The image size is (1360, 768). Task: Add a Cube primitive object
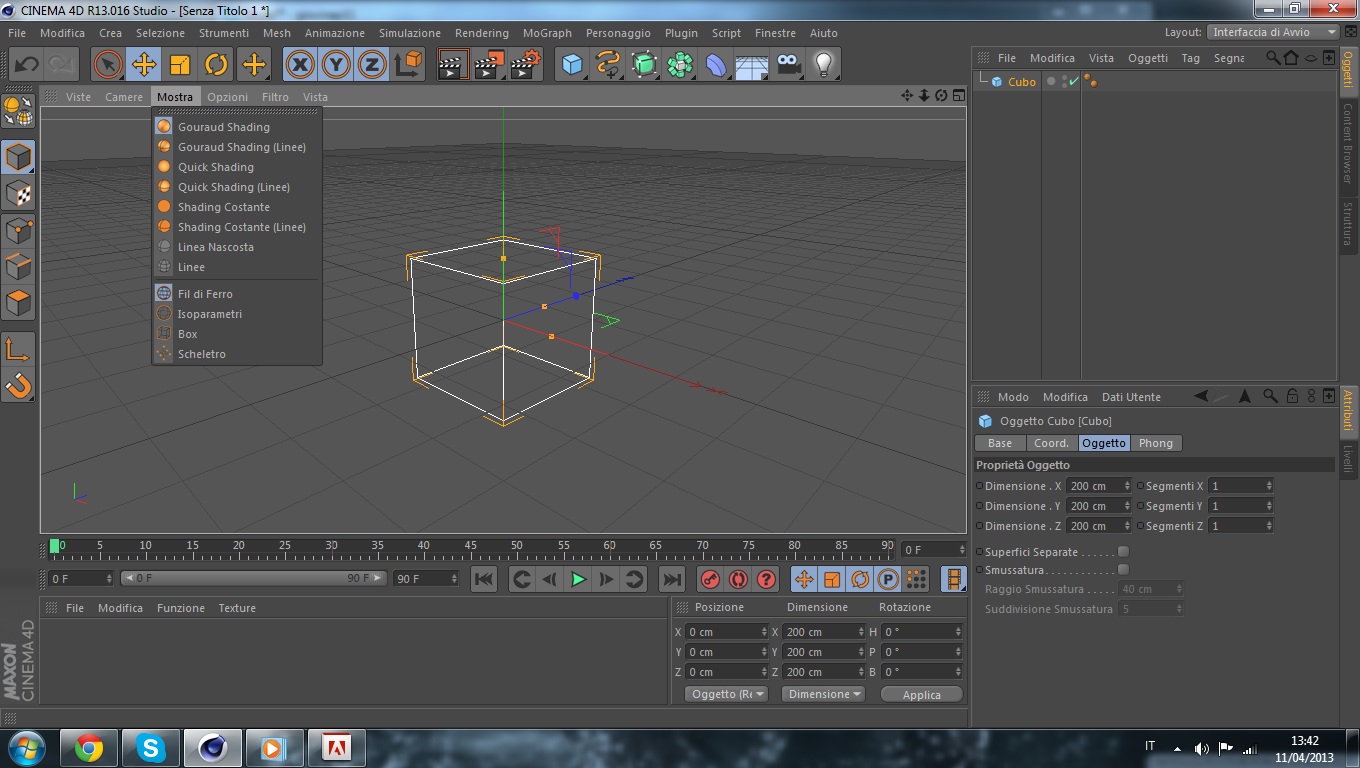[x=572, y=65]
